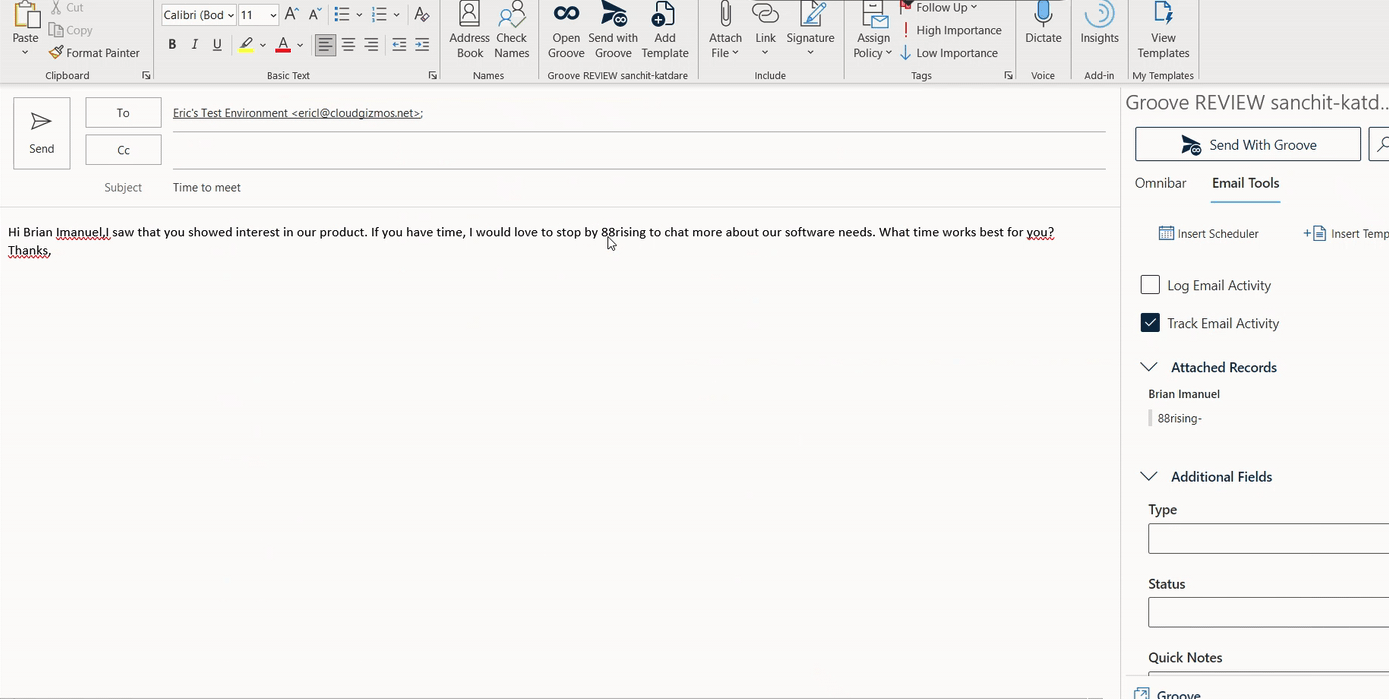Viewport: 1389px width, 699px height.
Task: Open the Signature menu
Action: pyautogui.click(x=810, y=31)
